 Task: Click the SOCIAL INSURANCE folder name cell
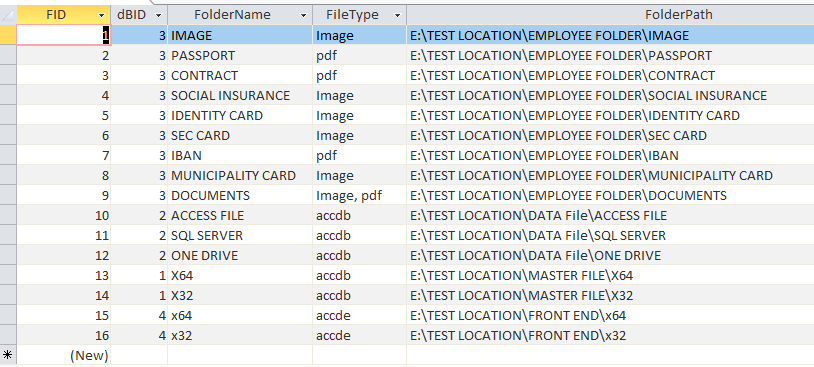click(240, 96)
